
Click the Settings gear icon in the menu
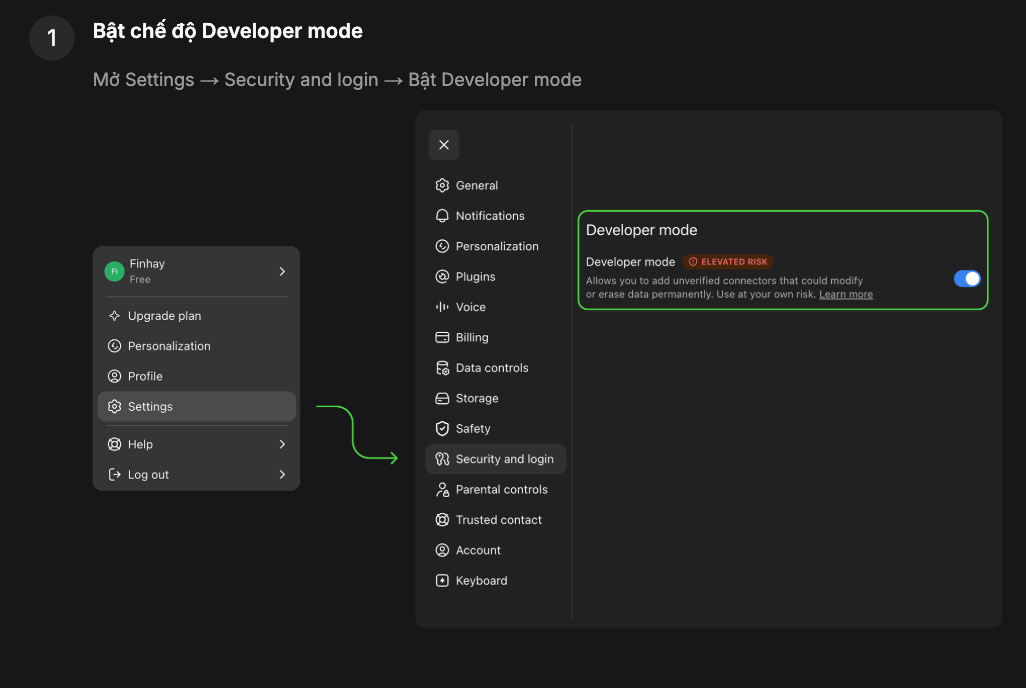115,407
